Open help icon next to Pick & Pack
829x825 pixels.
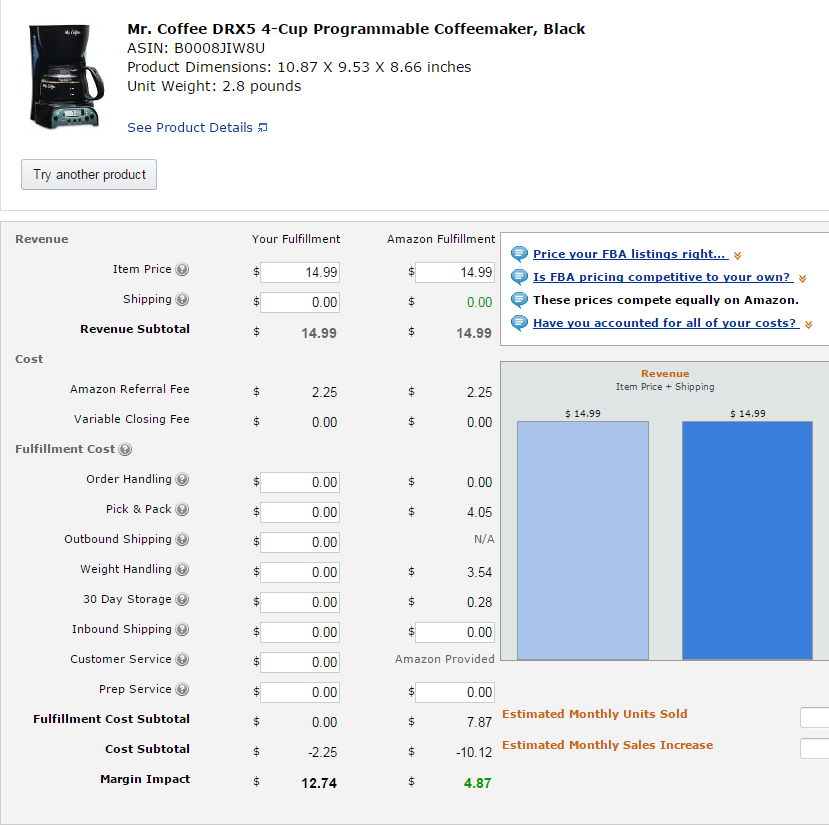[182, 509]
